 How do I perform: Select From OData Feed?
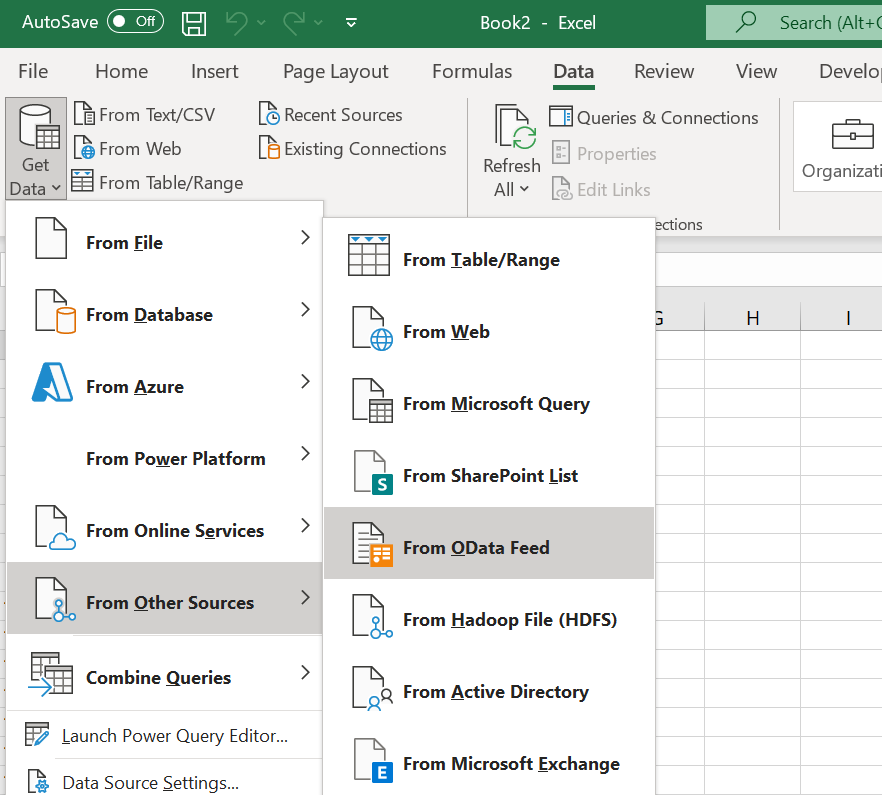(x=489, y=544)
